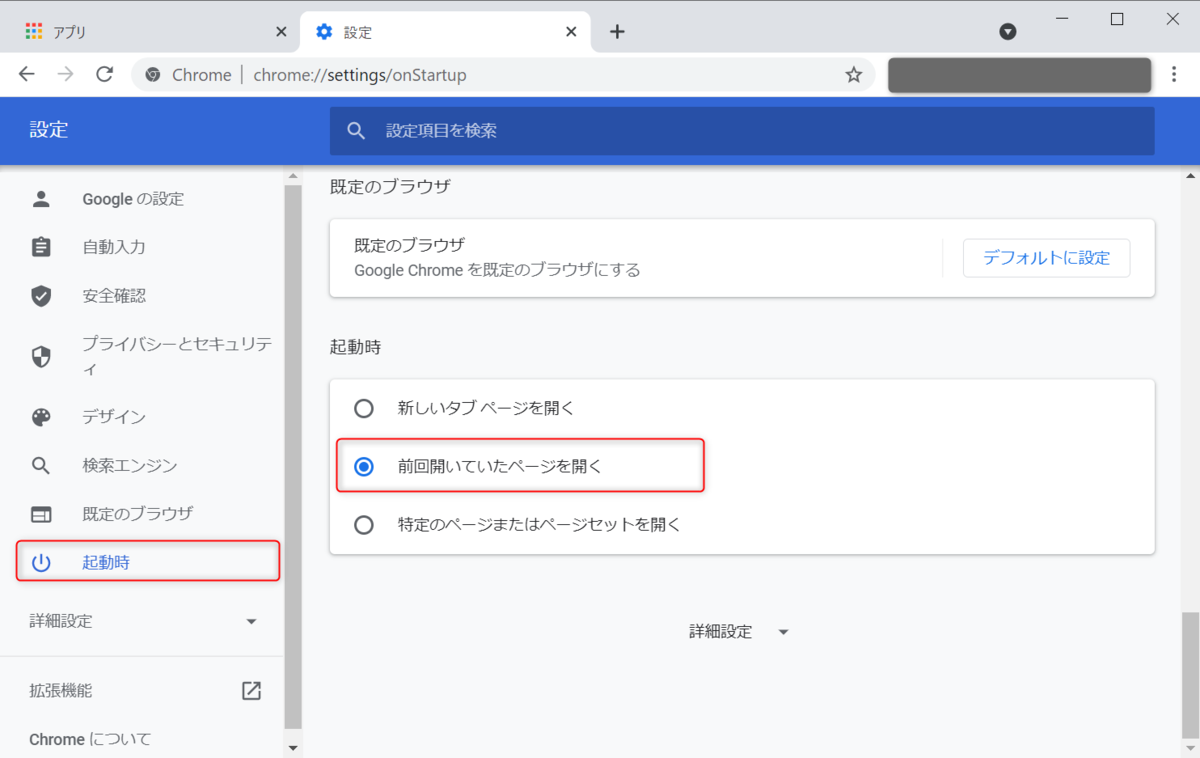Click the 安全確認 shield icon

(40, 296)
